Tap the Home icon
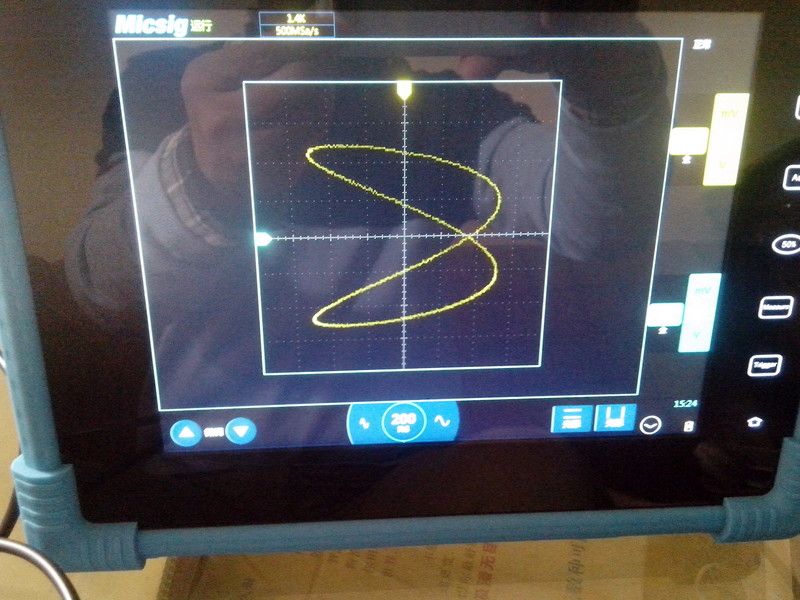The height and width of the screenshot is (600, 800). [x=754, y=422]
